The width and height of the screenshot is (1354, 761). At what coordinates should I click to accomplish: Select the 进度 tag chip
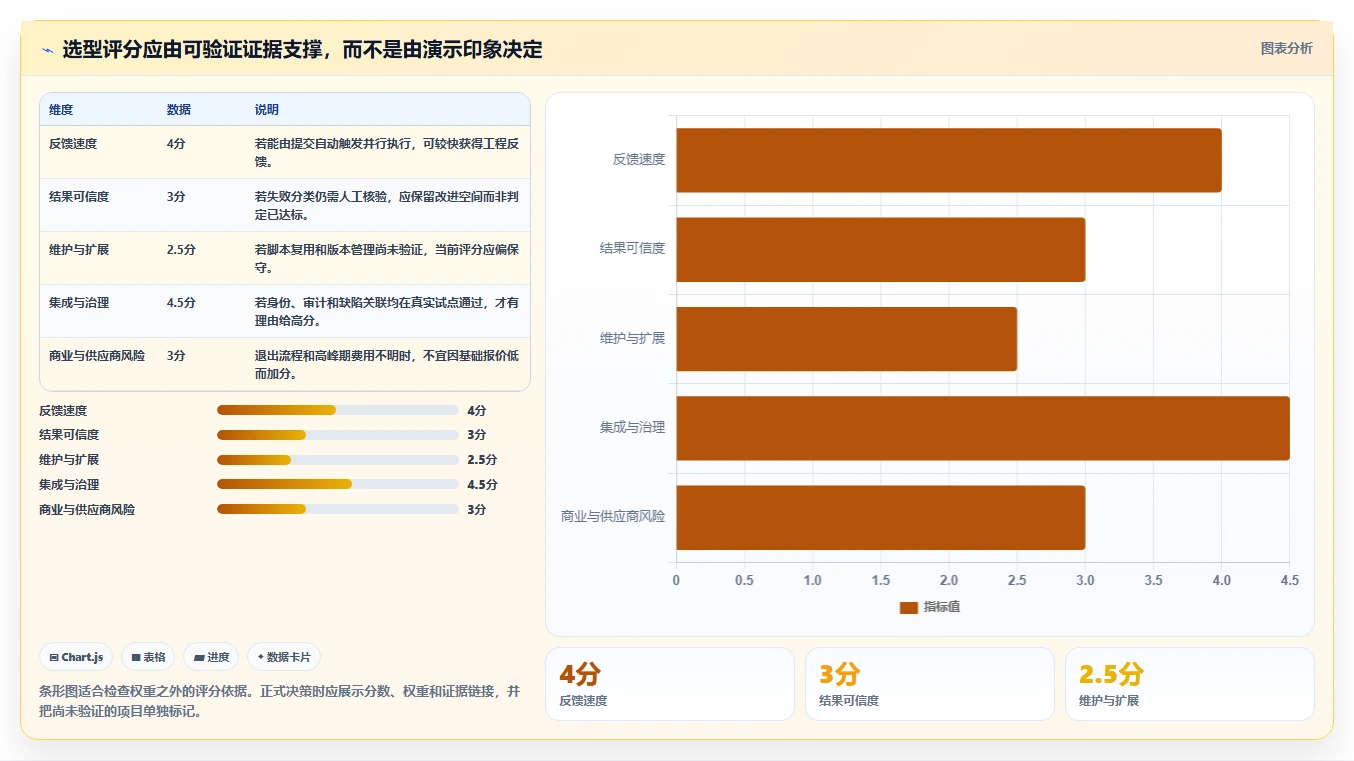[x=211, y=657]
